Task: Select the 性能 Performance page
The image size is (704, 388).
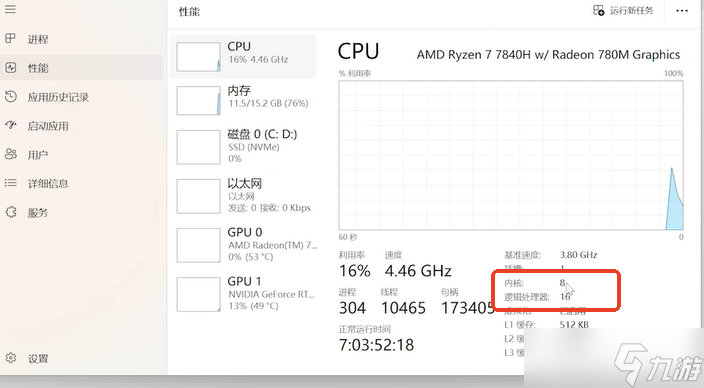Action: 82,68
